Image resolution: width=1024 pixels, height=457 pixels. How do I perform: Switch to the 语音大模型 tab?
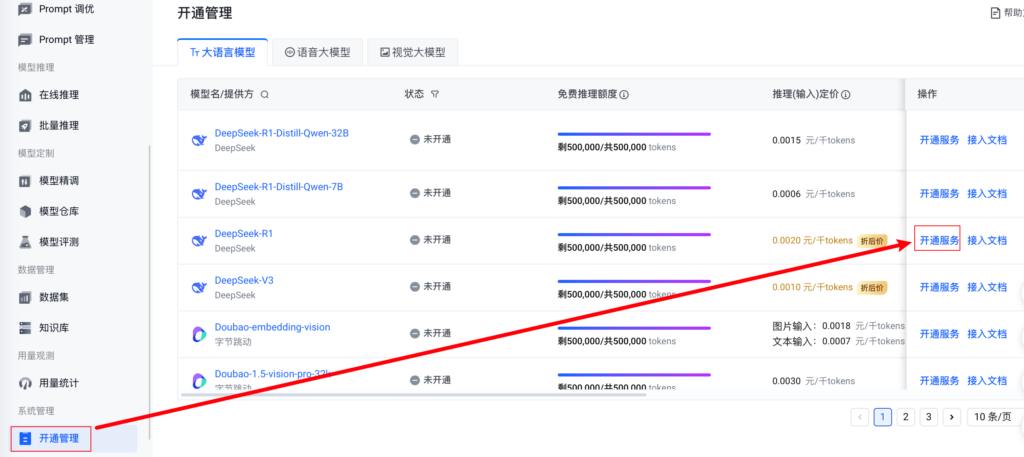point(317,52)
